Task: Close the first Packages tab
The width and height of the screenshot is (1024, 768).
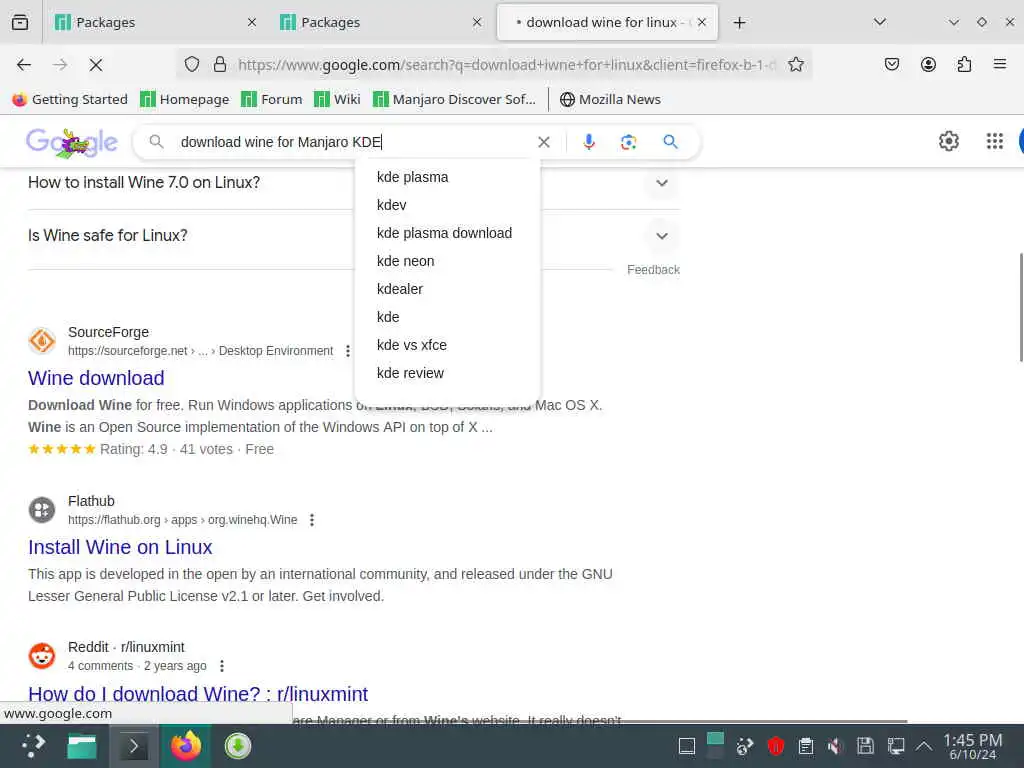Action: pos(252,23)
